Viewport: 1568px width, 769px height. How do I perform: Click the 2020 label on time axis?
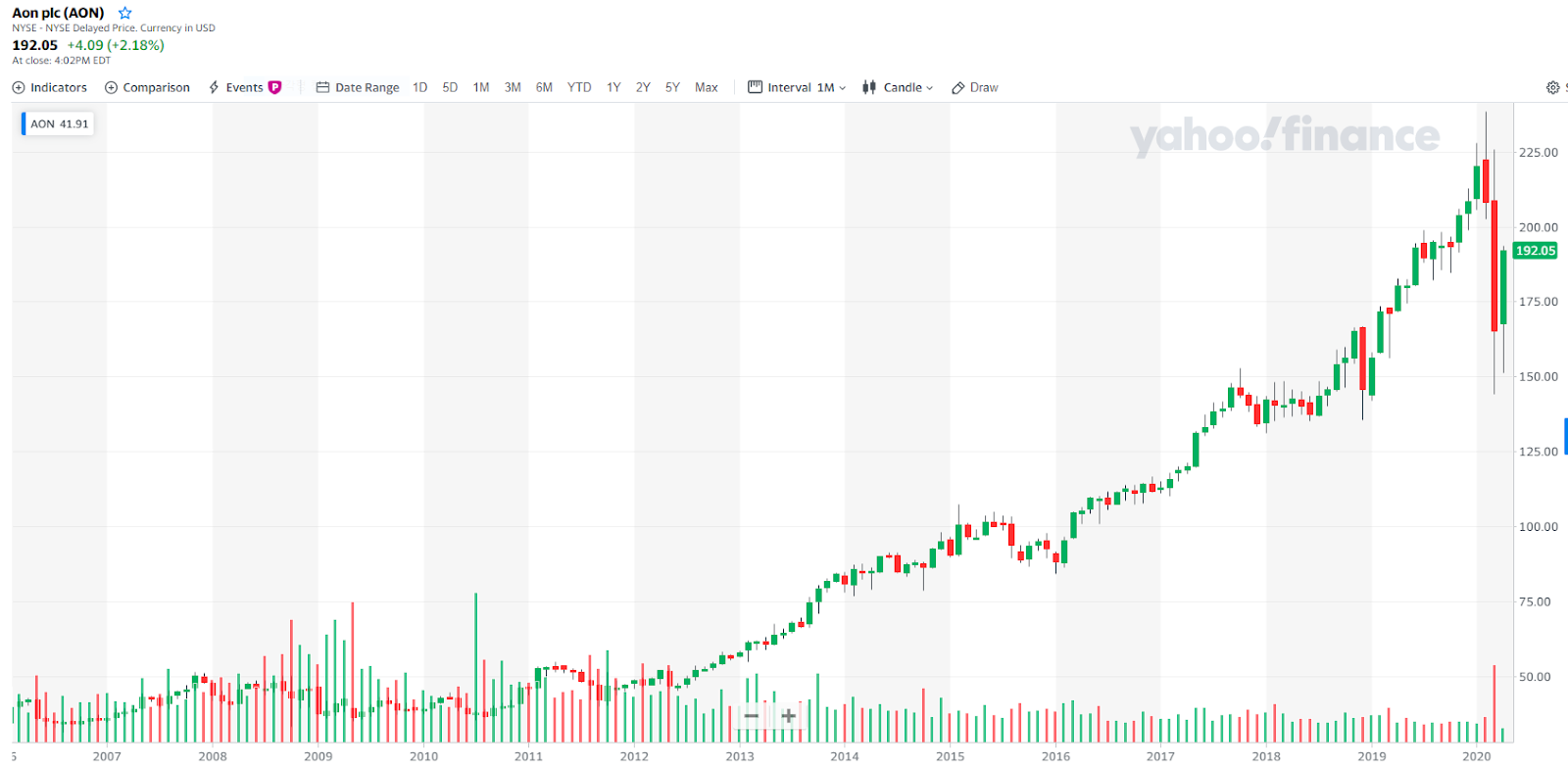tap(1476, 756)
